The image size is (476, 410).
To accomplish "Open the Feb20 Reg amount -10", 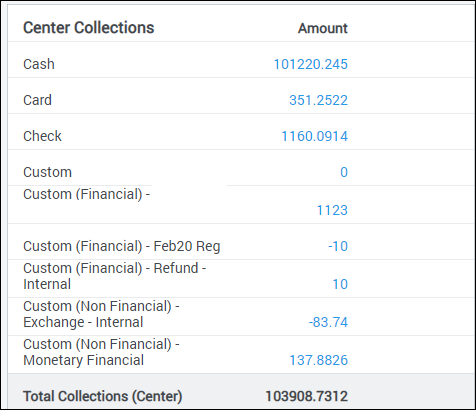I will [338, 246].
